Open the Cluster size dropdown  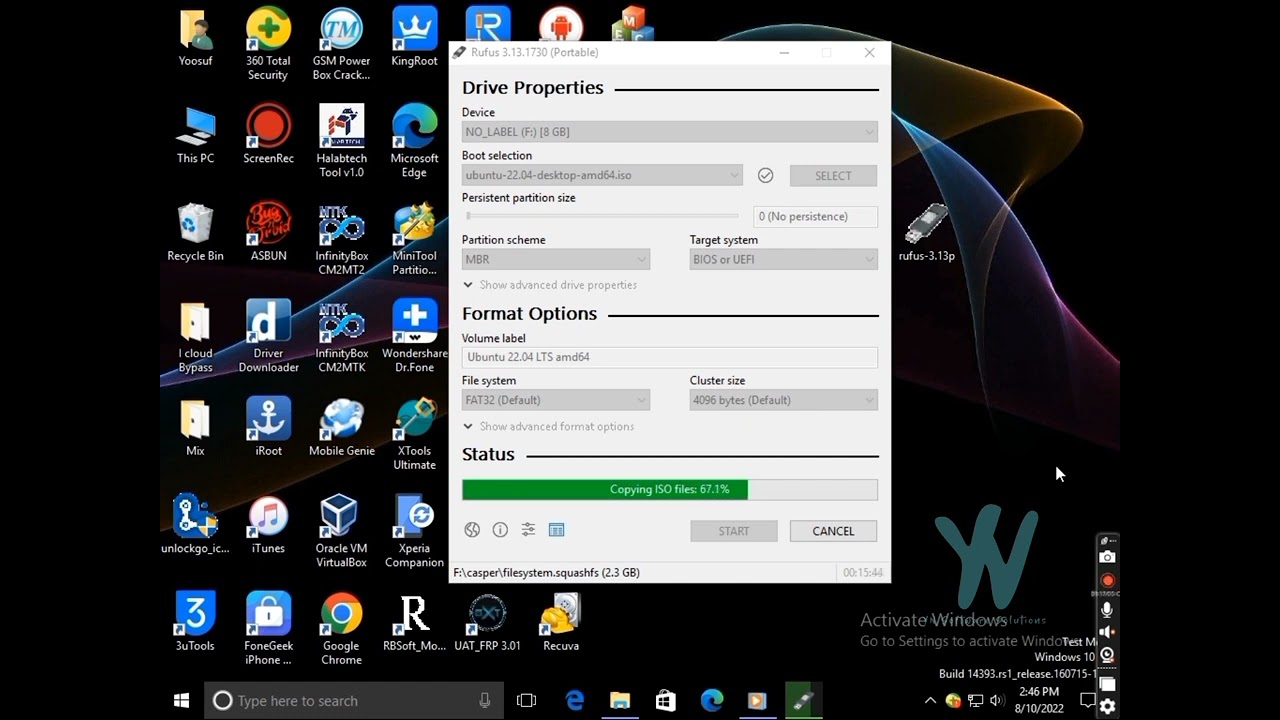click(x=784, y=400)
